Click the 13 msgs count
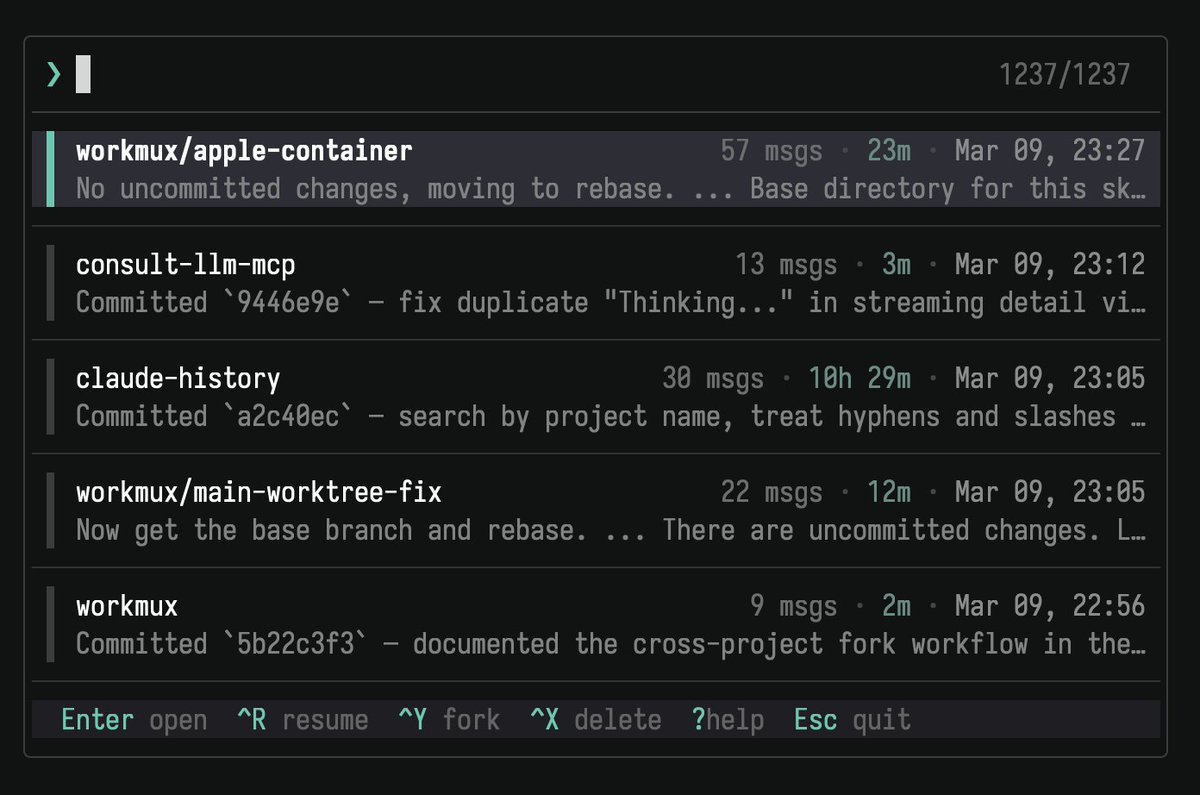Viewport: 1200px width, 795px height. tap(787, 265)
